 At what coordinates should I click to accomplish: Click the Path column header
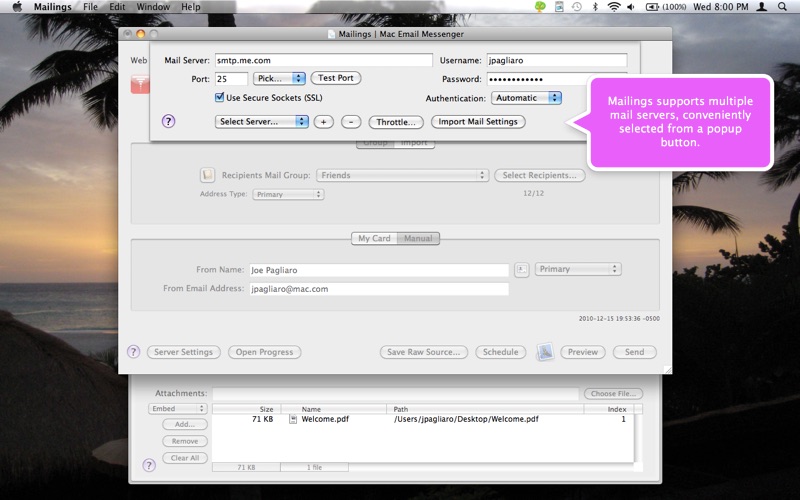point(485,409)
